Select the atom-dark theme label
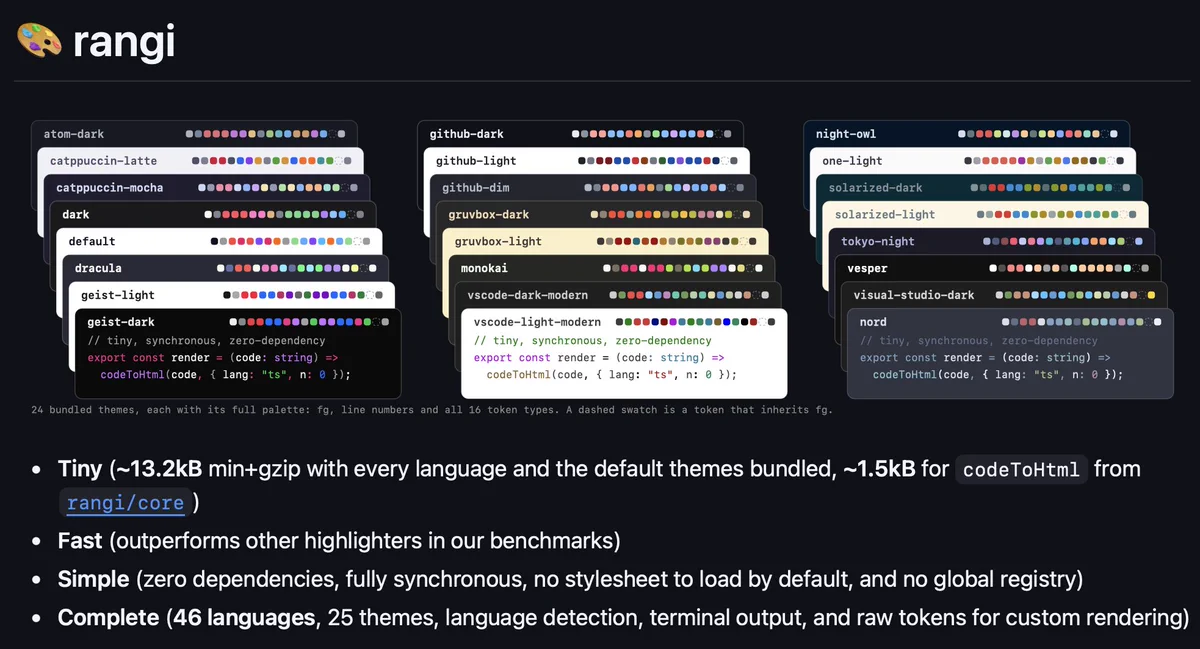Screen dimensions: 1200x649 pos(74,134)
